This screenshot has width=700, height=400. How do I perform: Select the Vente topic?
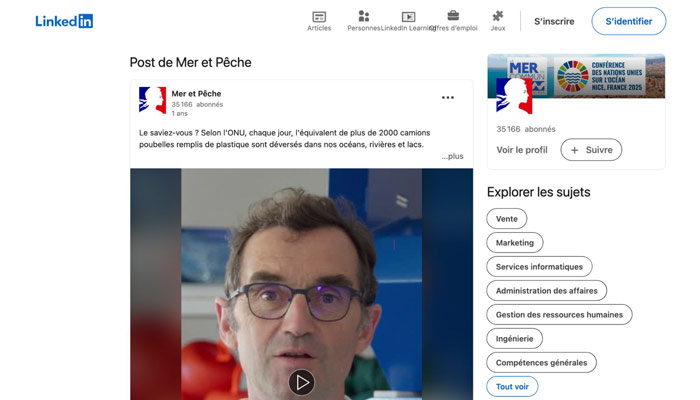click(507, 219)
